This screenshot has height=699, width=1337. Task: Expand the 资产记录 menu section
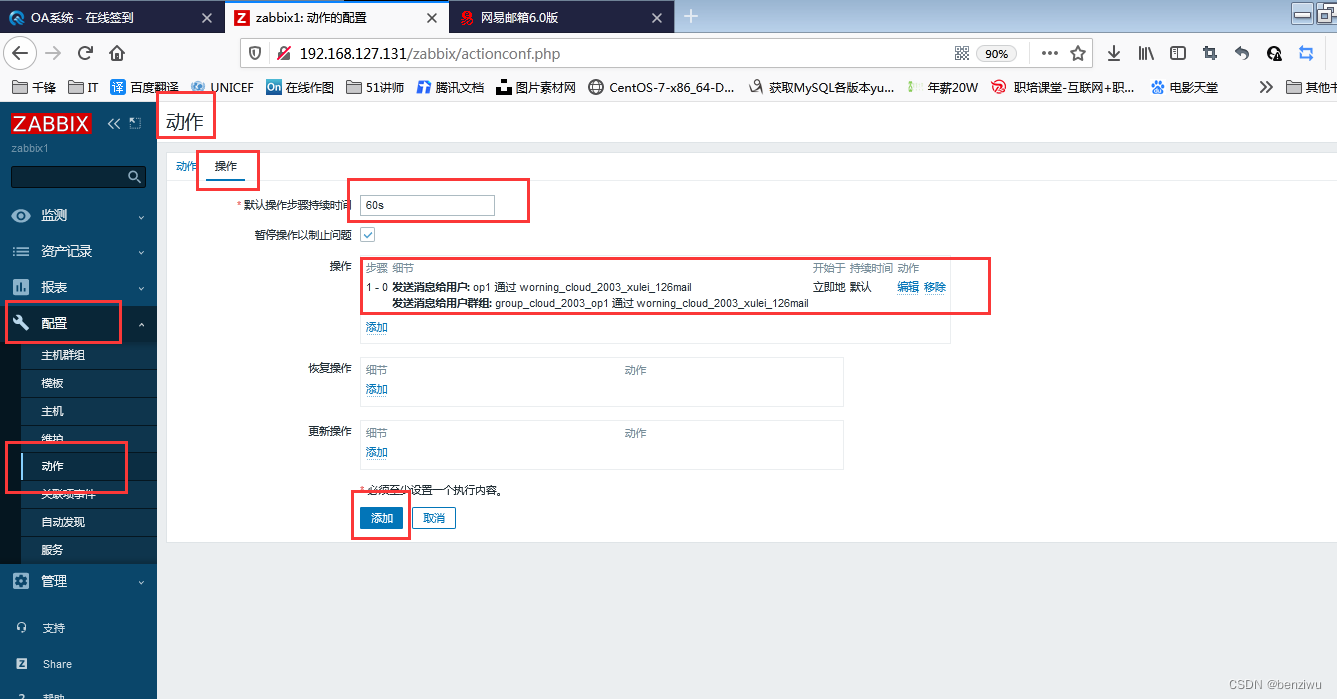point(78,252)
